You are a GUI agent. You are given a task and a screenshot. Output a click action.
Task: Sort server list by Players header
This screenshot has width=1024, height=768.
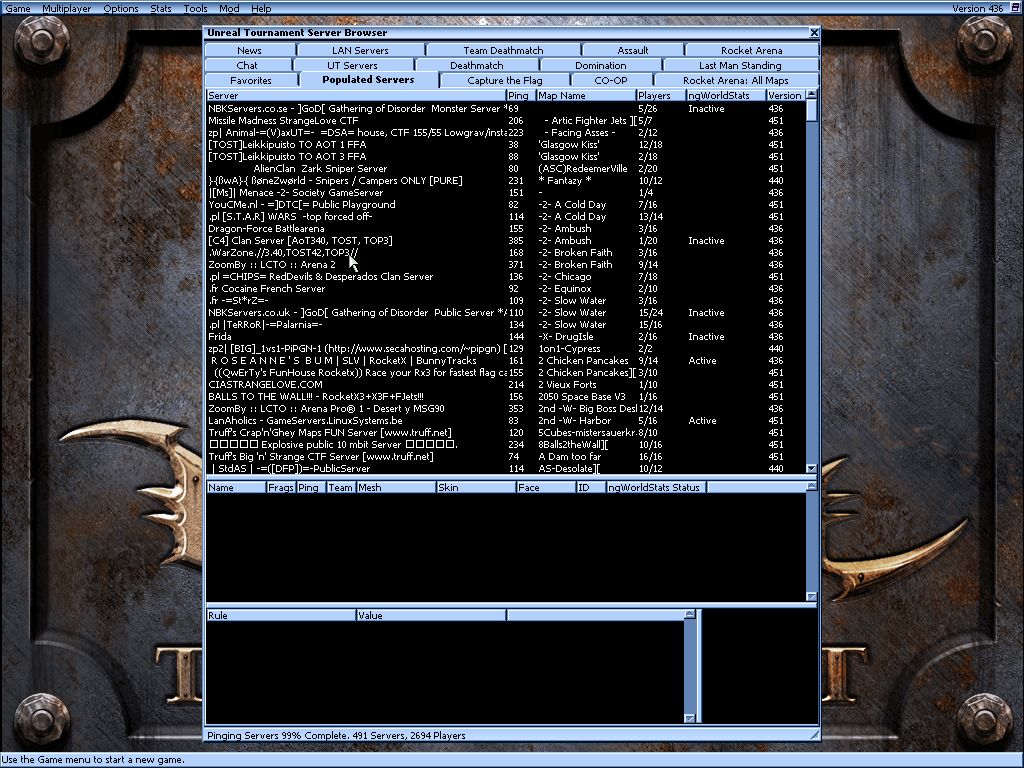[x=661, y=95]
